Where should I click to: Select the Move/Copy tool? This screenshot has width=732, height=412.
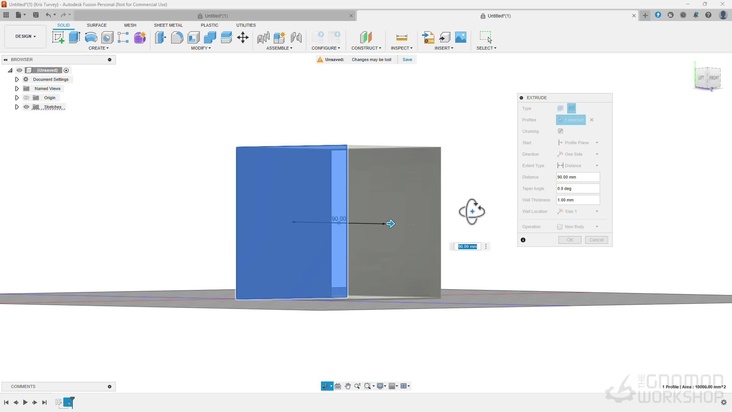[x=243, y=37]
